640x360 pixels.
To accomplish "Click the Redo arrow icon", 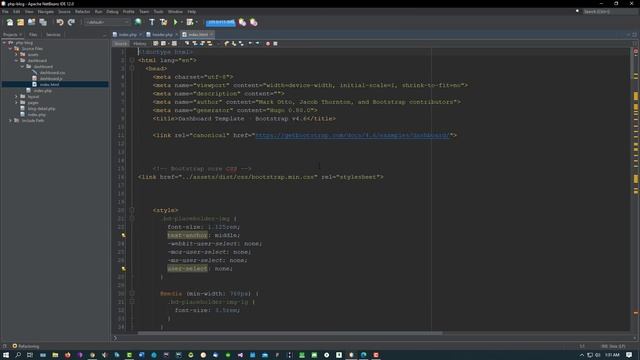I will point(71,22).
